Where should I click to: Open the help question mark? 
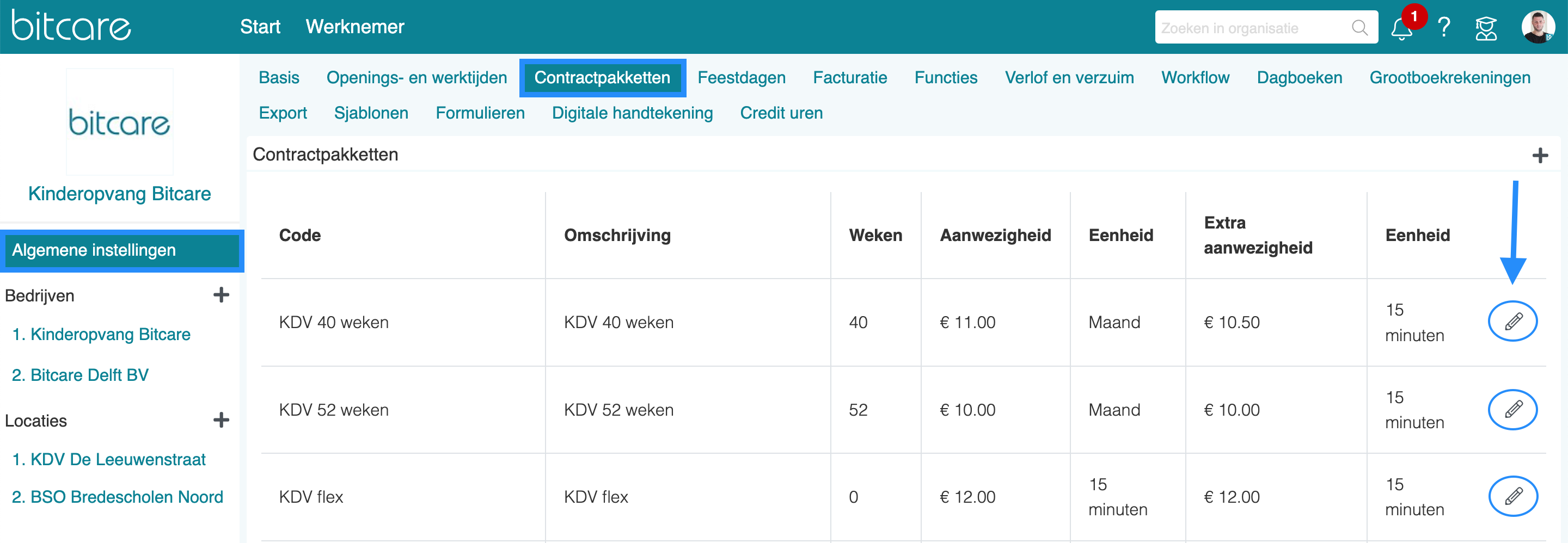(1443, 28)
